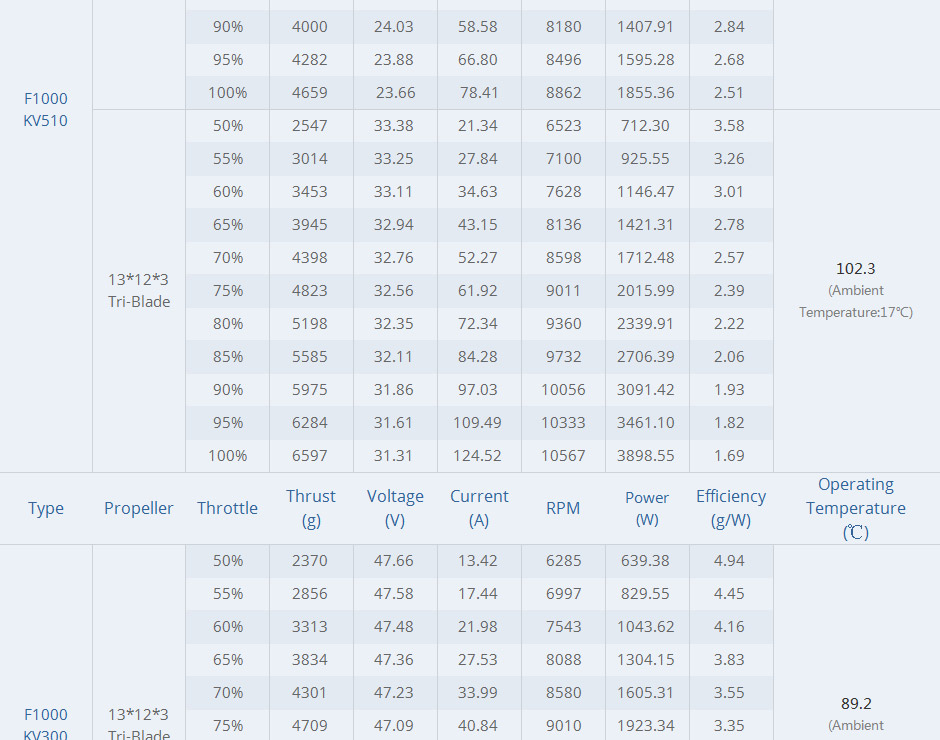Click the F1000 KV510 motor type label
940x740 pixels.
coord(46,110)
